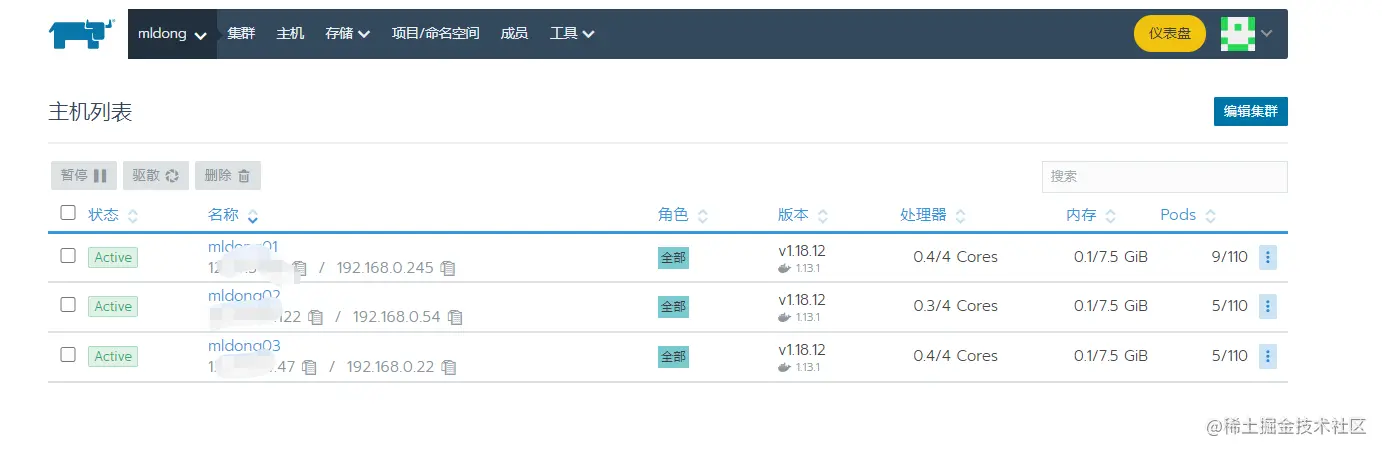Image resolution: width=1382 pixels, height=452 pixels.
Task: Copy IP 192.168.0.54 to clipboard
Action: click(455, 317)
